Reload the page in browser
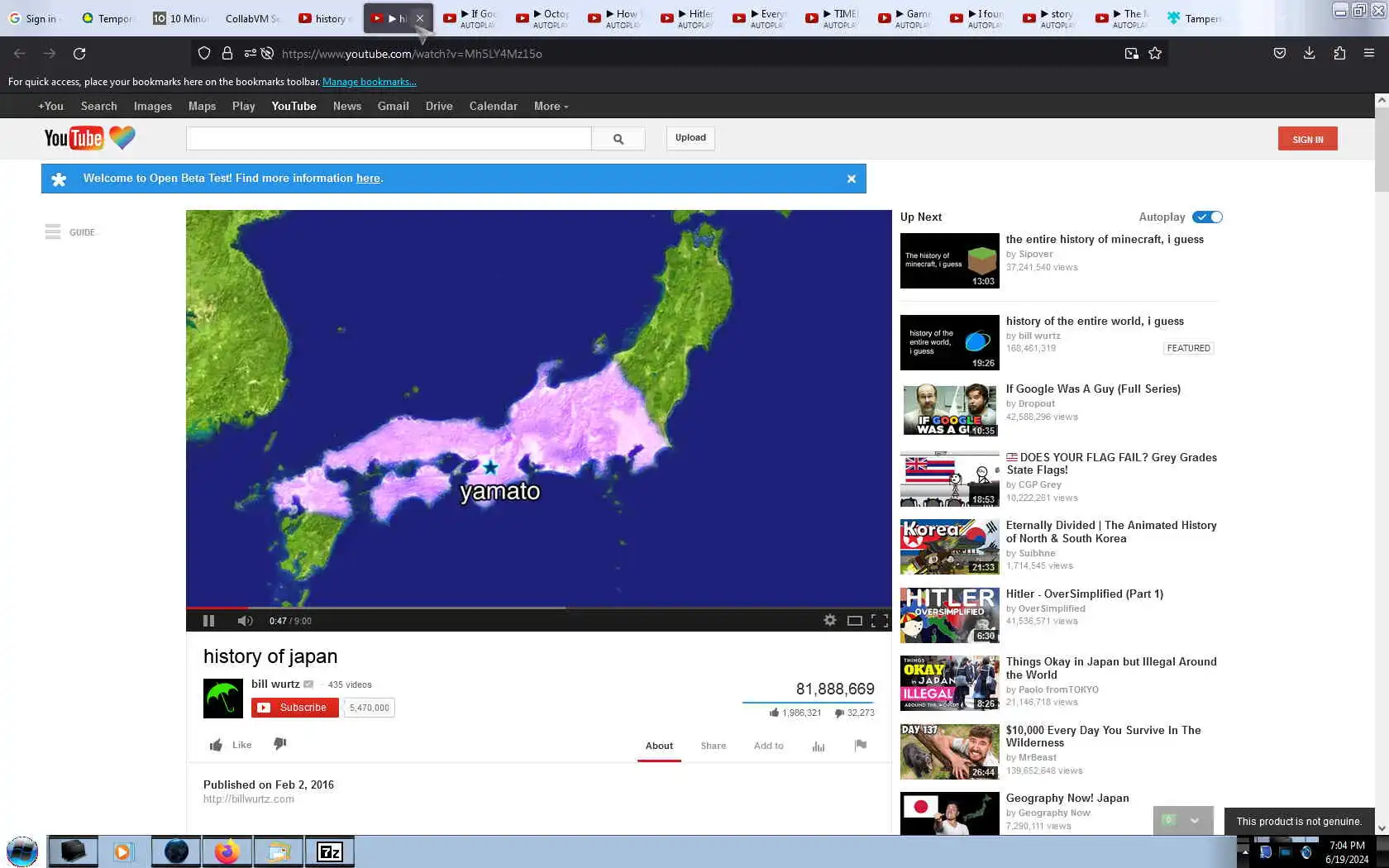 pyautogui.click(x=79, y=54)
